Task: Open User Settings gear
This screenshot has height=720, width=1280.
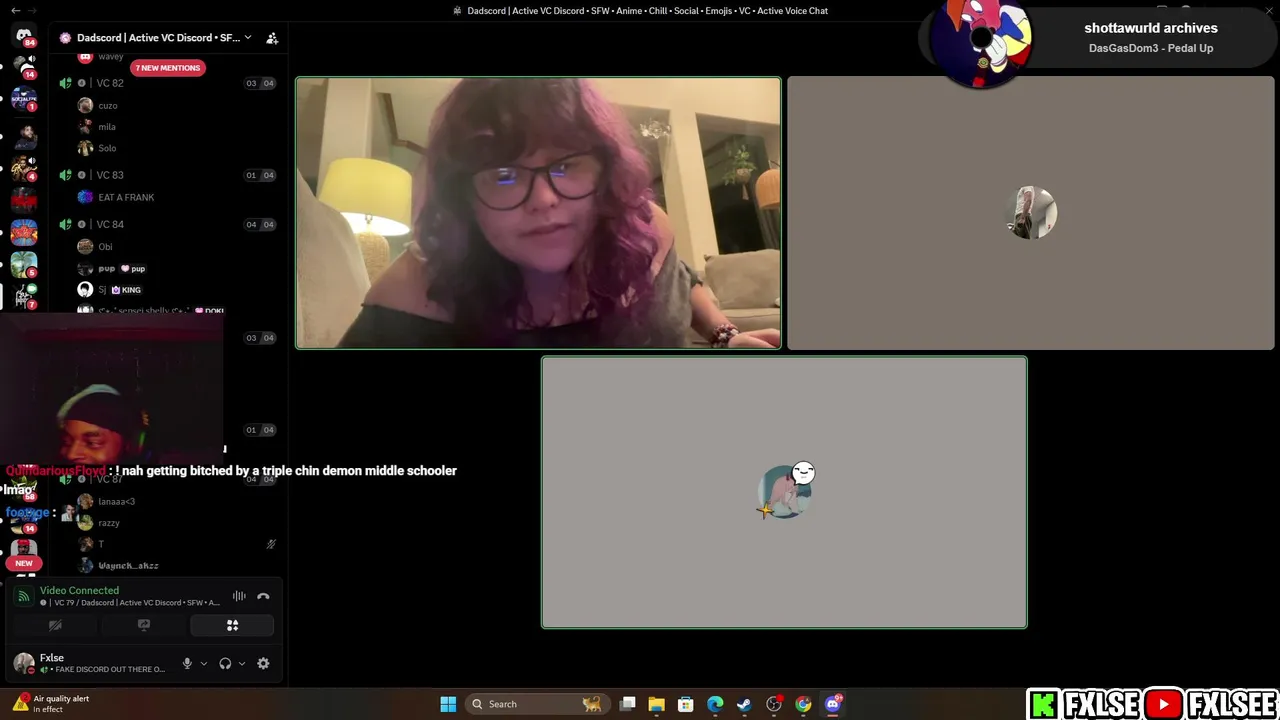Action: click(x=263, y=663)
